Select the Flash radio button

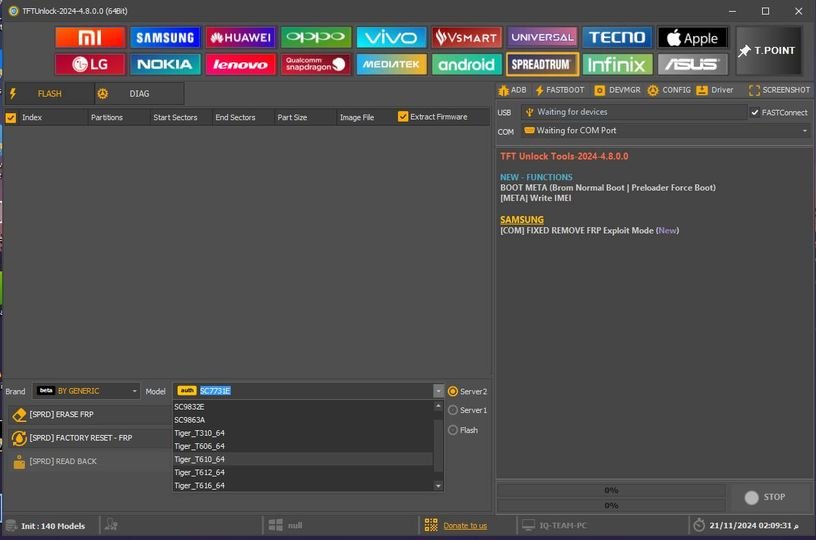click(453, 430)
